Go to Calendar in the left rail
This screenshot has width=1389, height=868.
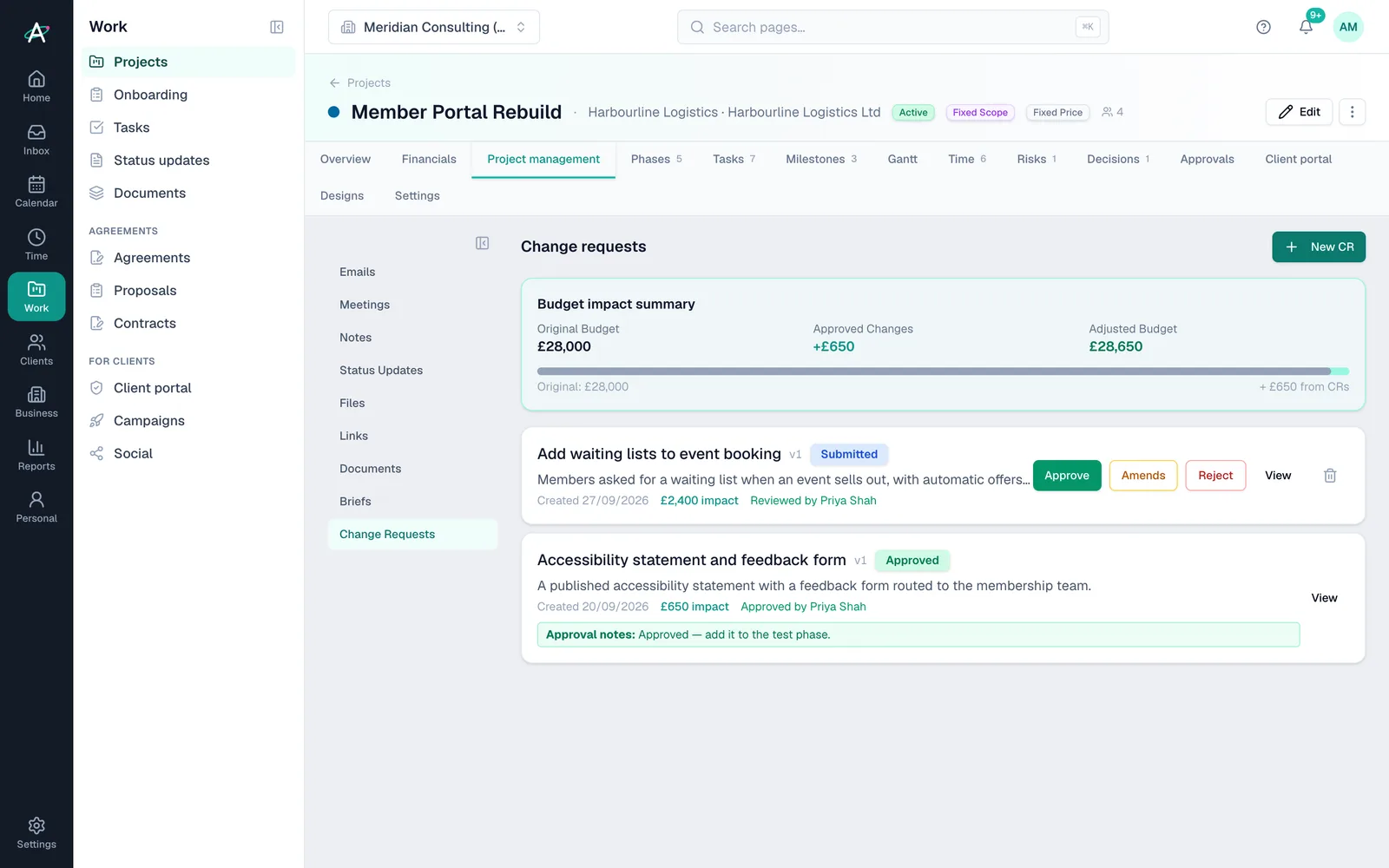[36, 192]
